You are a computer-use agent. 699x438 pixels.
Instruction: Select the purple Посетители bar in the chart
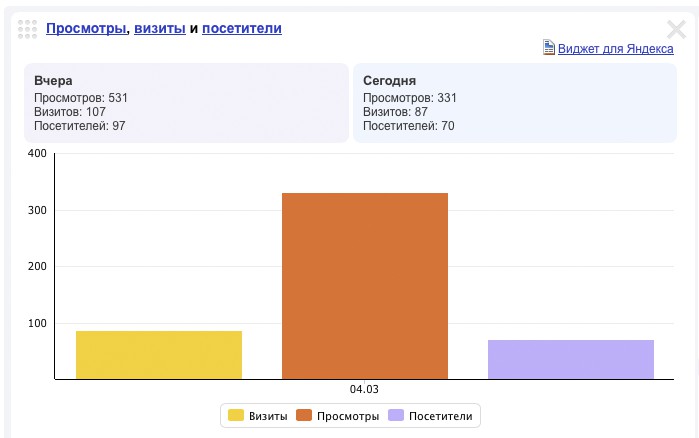pyautogui.click(x=571, y=360)
